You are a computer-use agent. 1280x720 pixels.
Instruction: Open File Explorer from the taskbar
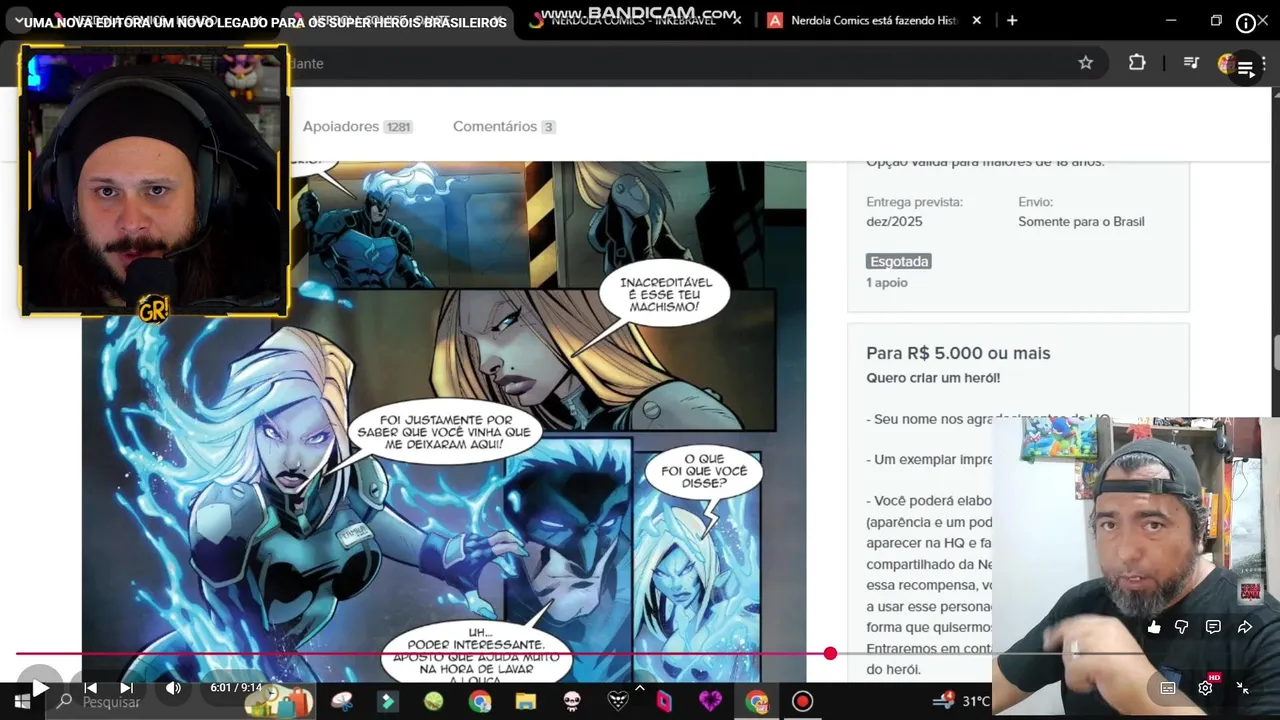[x=526, y=702]
